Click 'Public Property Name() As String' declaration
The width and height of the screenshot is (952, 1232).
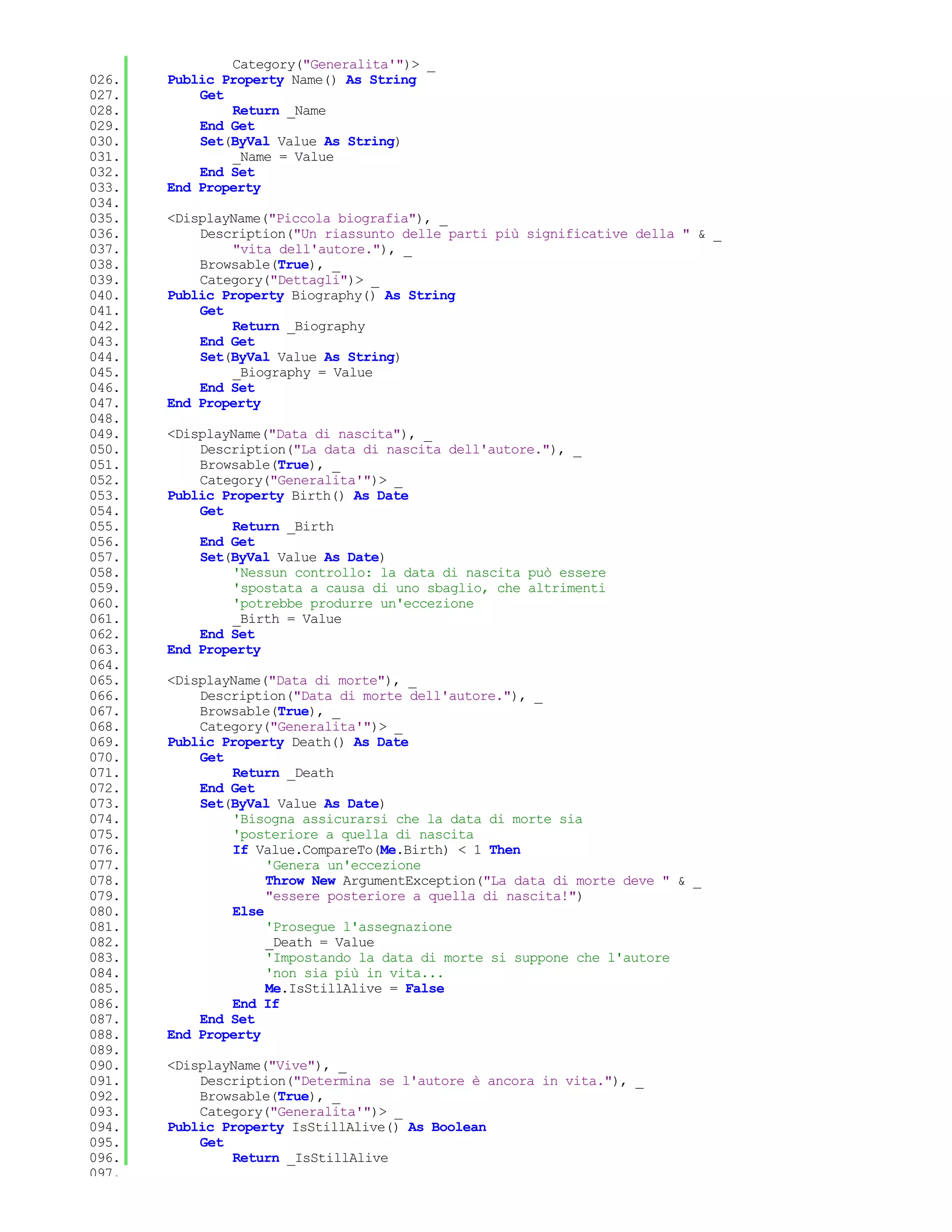click(291, 80)
